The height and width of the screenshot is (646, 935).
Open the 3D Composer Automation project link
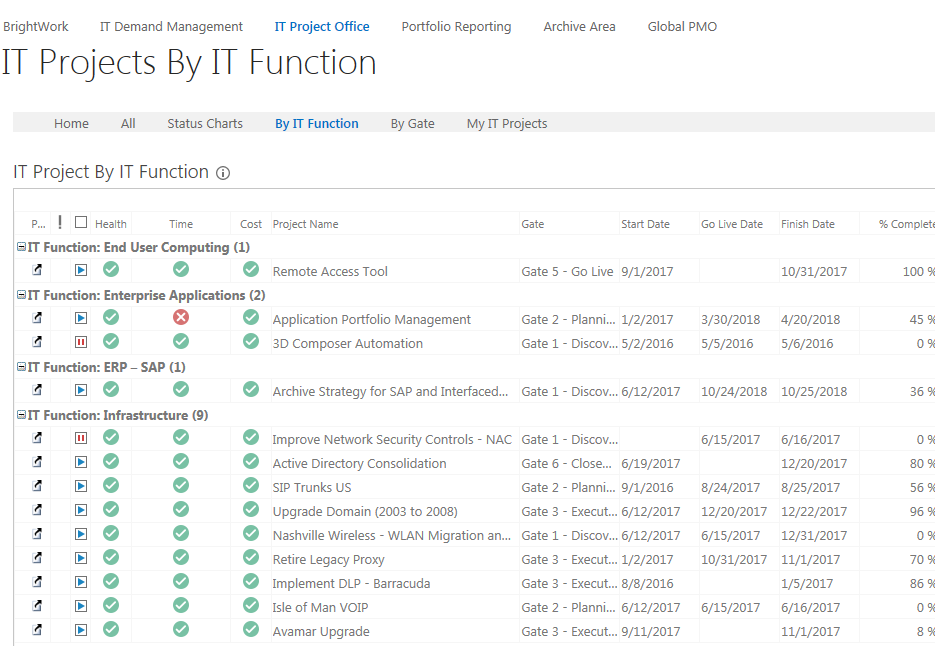pos(348,344)
